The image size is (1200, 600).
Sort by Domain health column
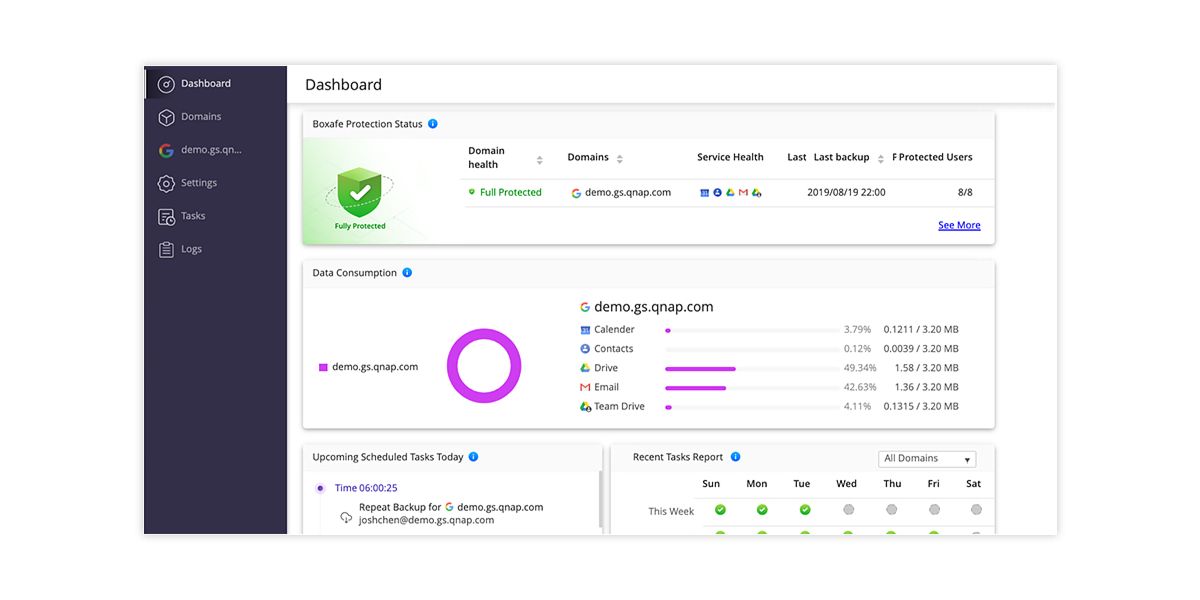click(x=540, y=159)
